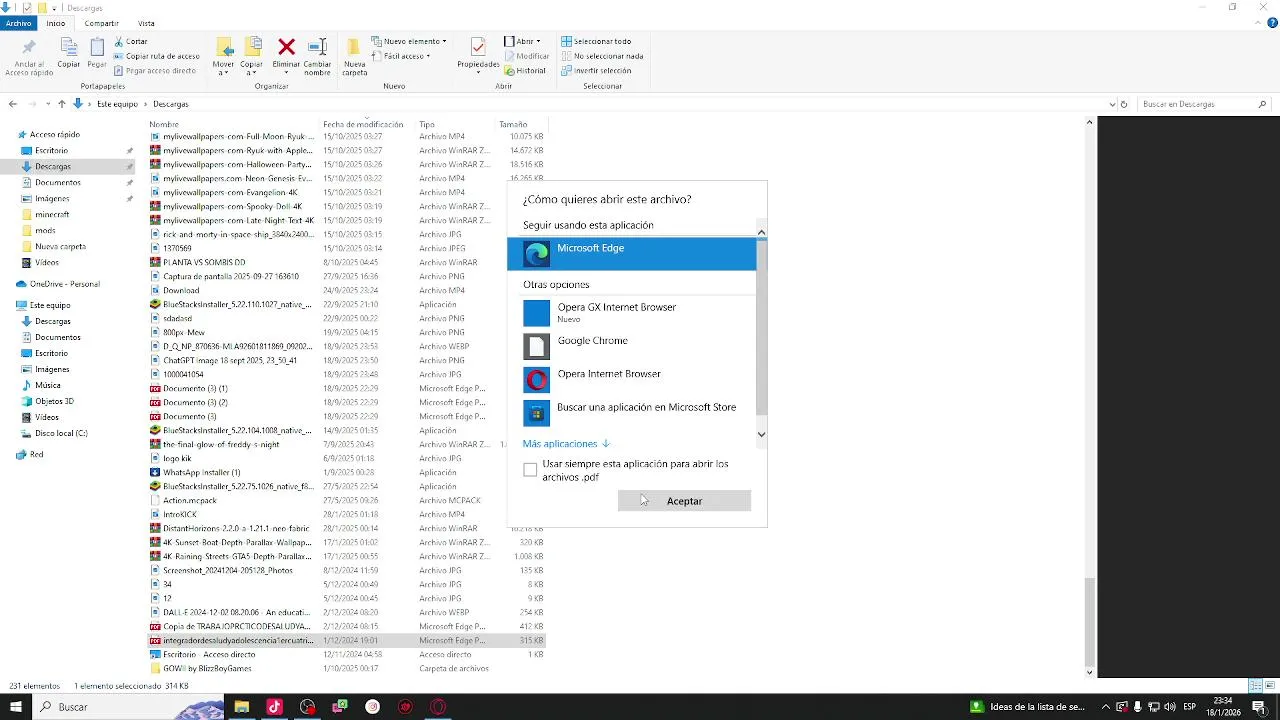1280x720 pixels.
Task: Click the Aceptar button
Action: click(684, 501)
